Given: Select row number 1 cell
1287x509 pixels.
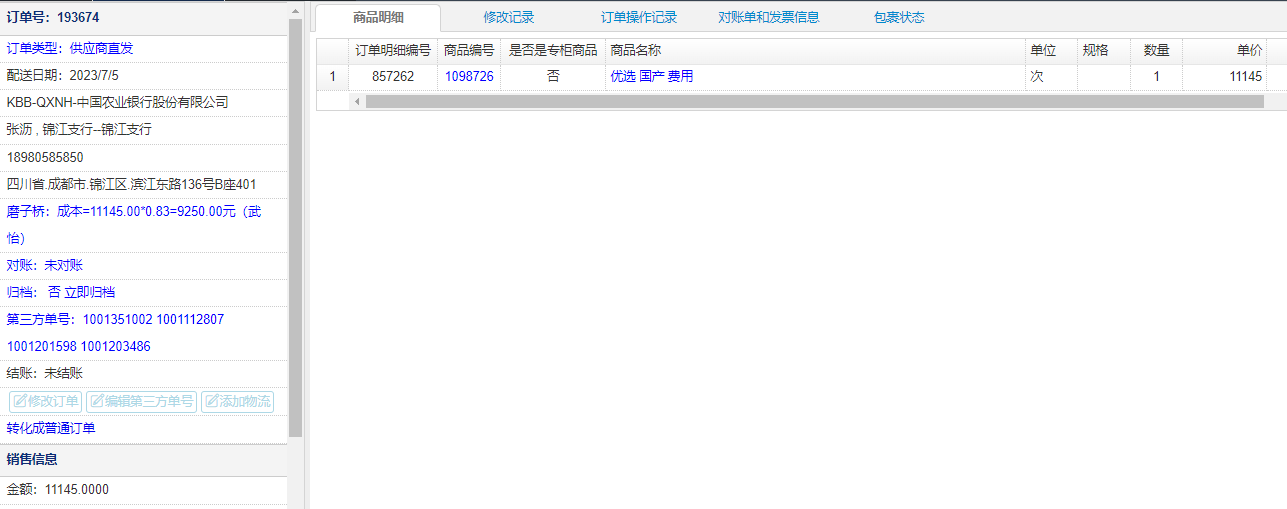Looking at the screenshot, I should point(332,76).
